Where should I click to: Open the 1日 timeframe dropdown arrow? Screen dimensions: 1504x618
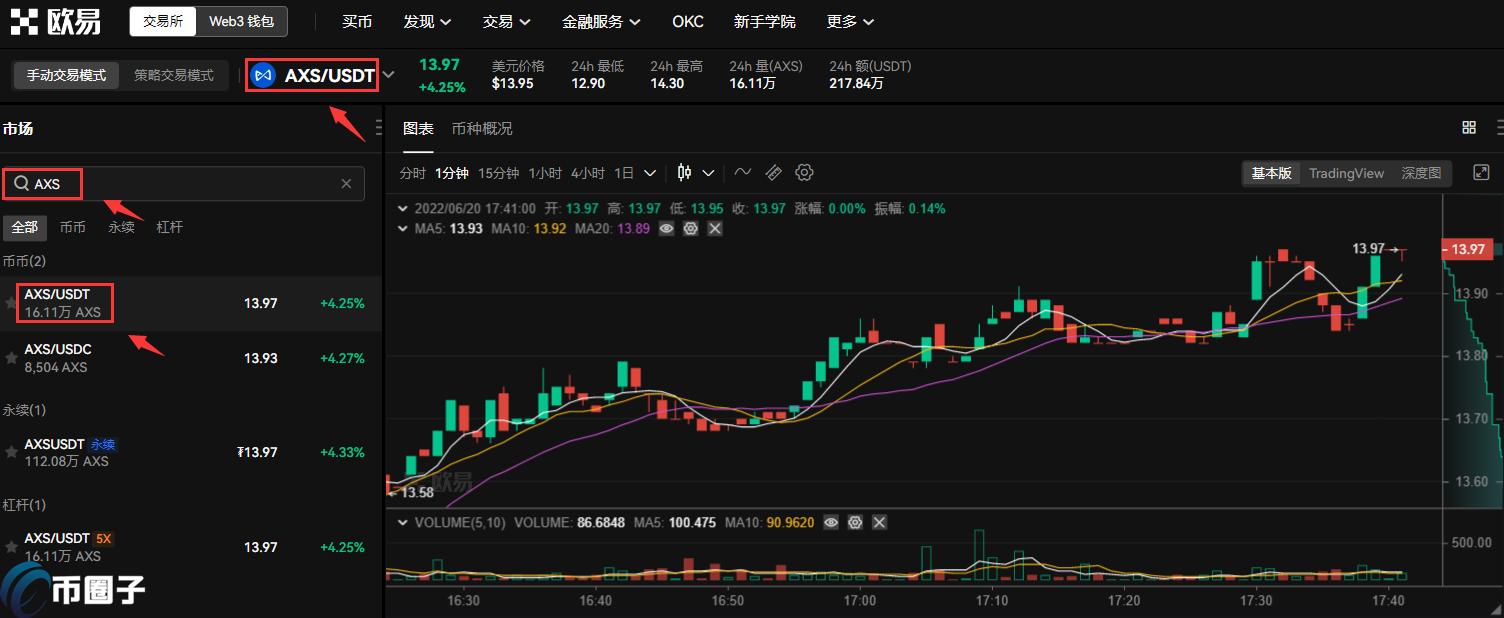pyautogui.click(x=650, y=173)
